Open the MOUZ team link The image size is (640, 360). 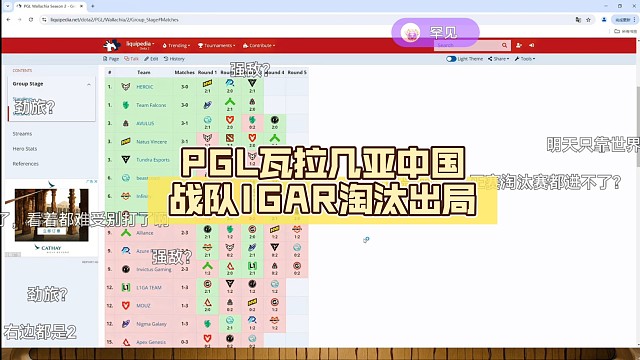point(143,306)
